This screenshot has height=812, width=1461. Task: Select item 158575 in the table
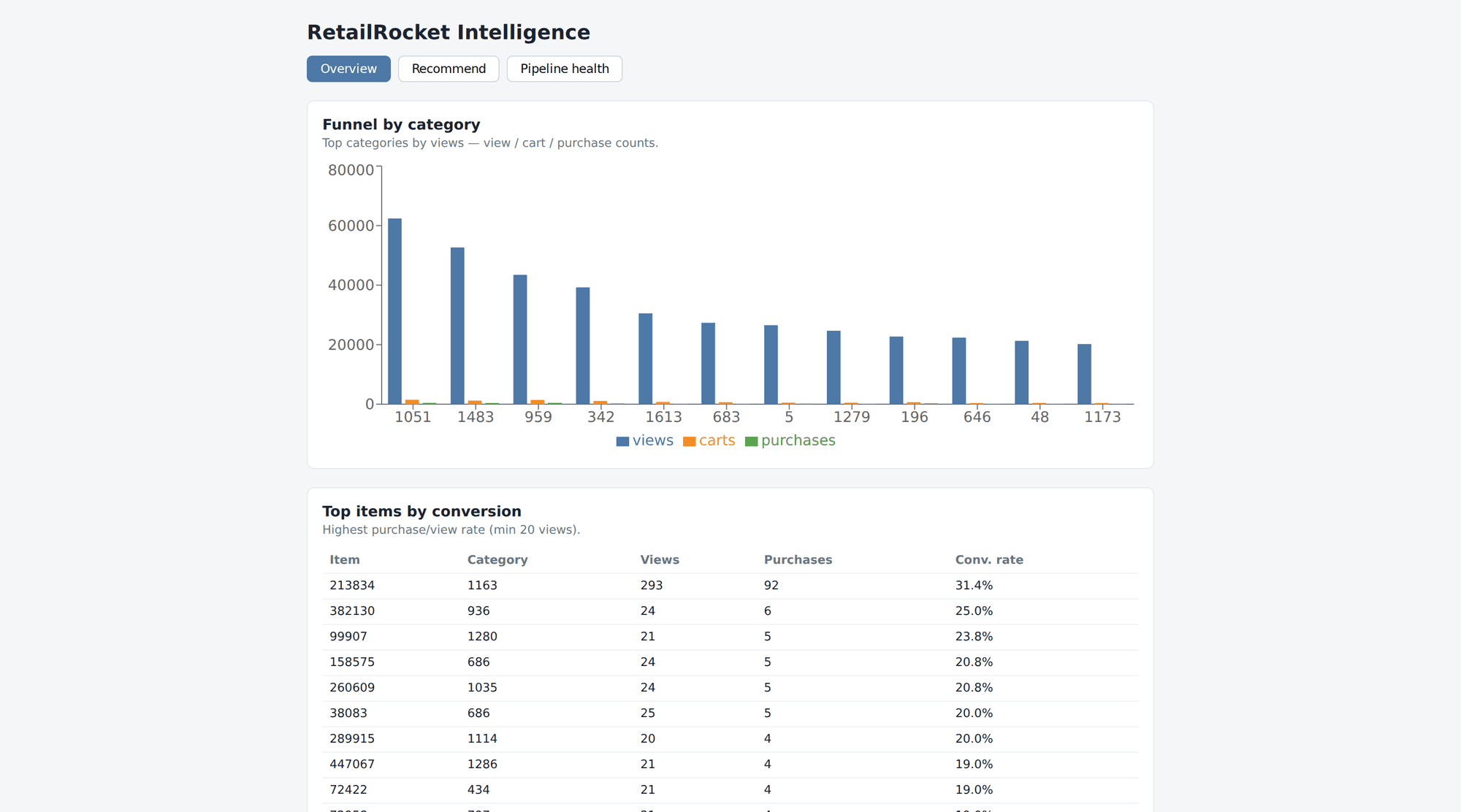coord(352,662)
